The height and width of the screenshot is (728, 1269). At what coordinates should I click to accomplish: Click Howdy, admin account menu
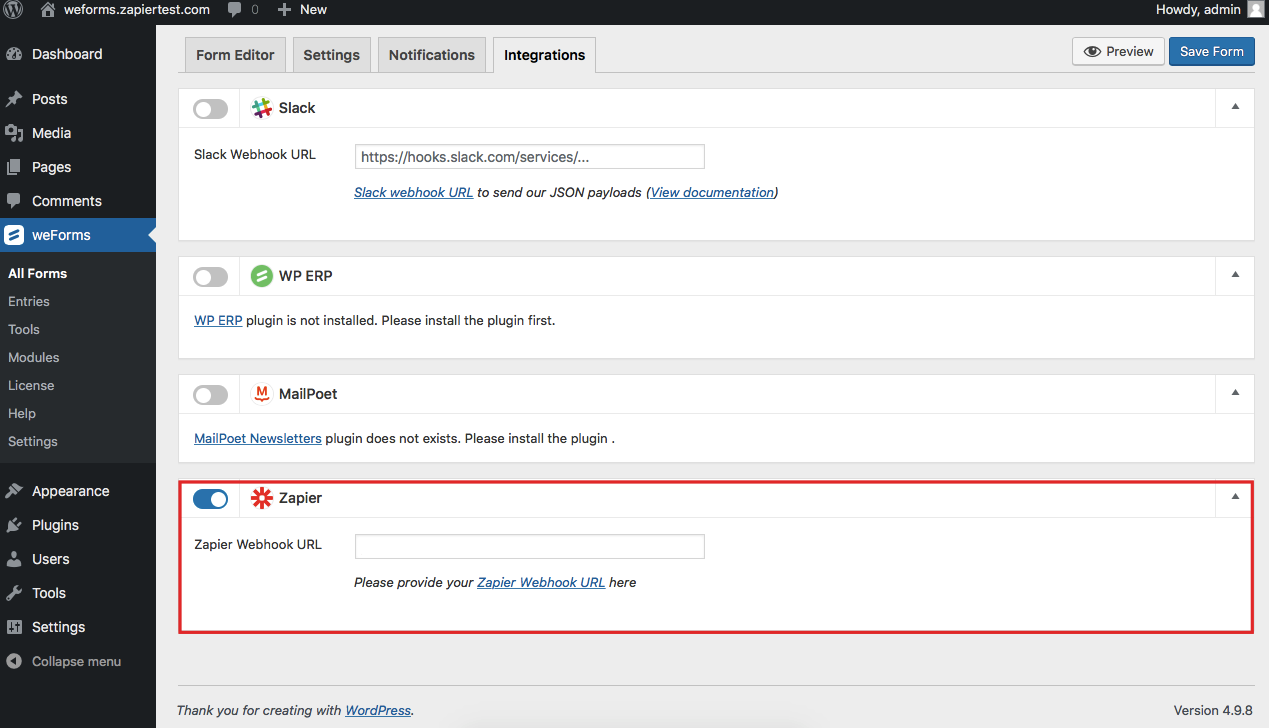(1209, 10)
